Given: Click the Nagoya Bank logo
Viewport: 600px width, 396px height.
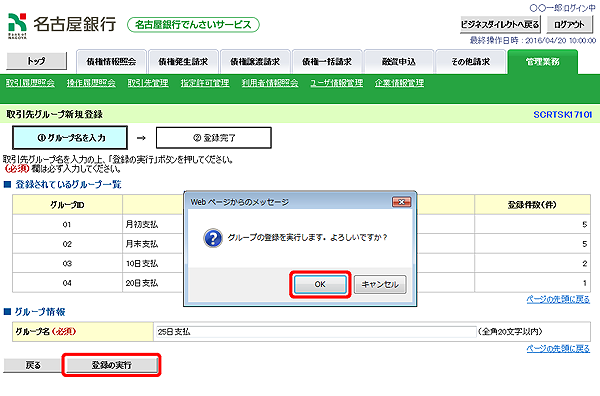Looking at the screenshot, I should [x=62, y=25].
